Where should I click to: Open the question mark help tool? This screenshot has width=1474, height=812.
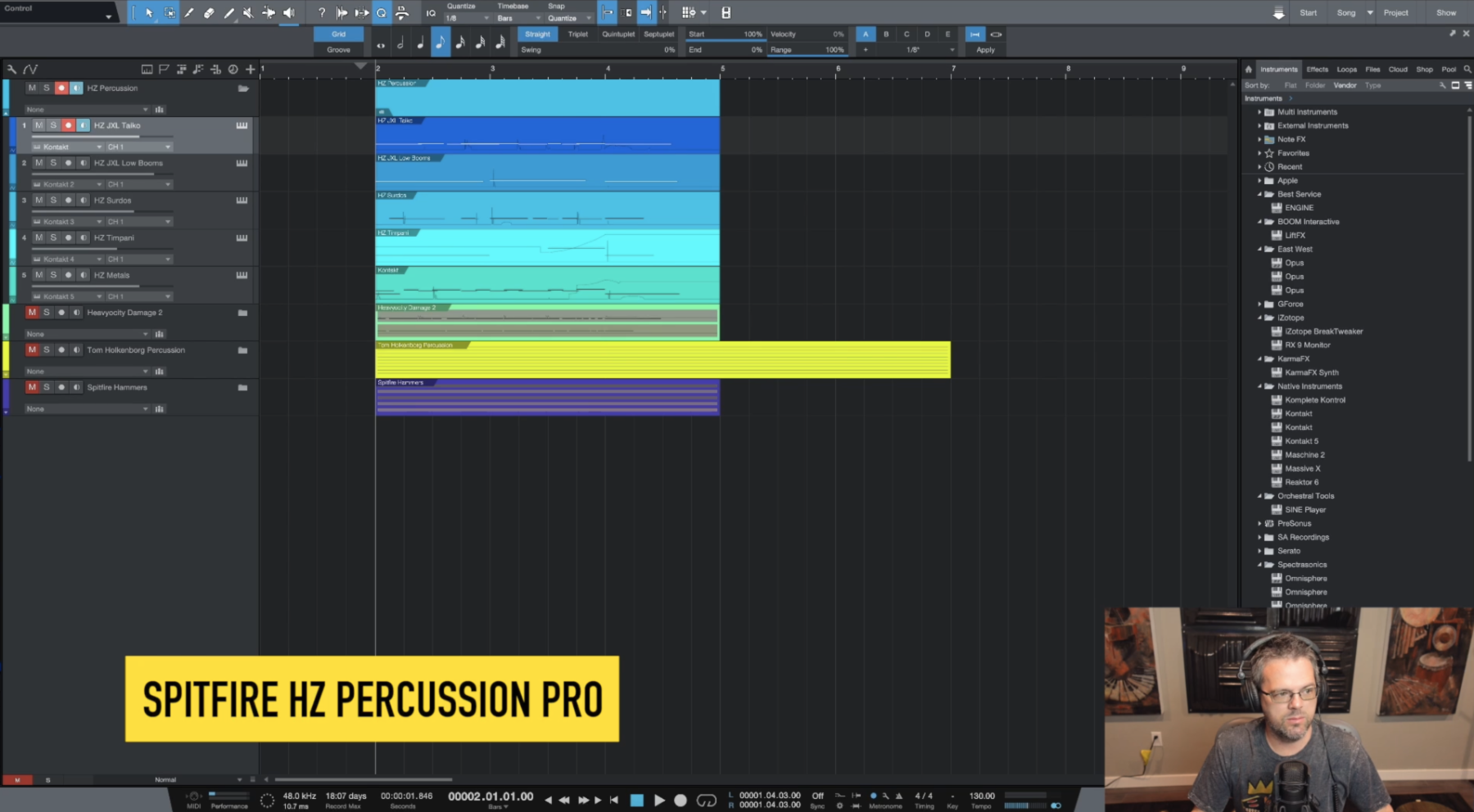321,12
